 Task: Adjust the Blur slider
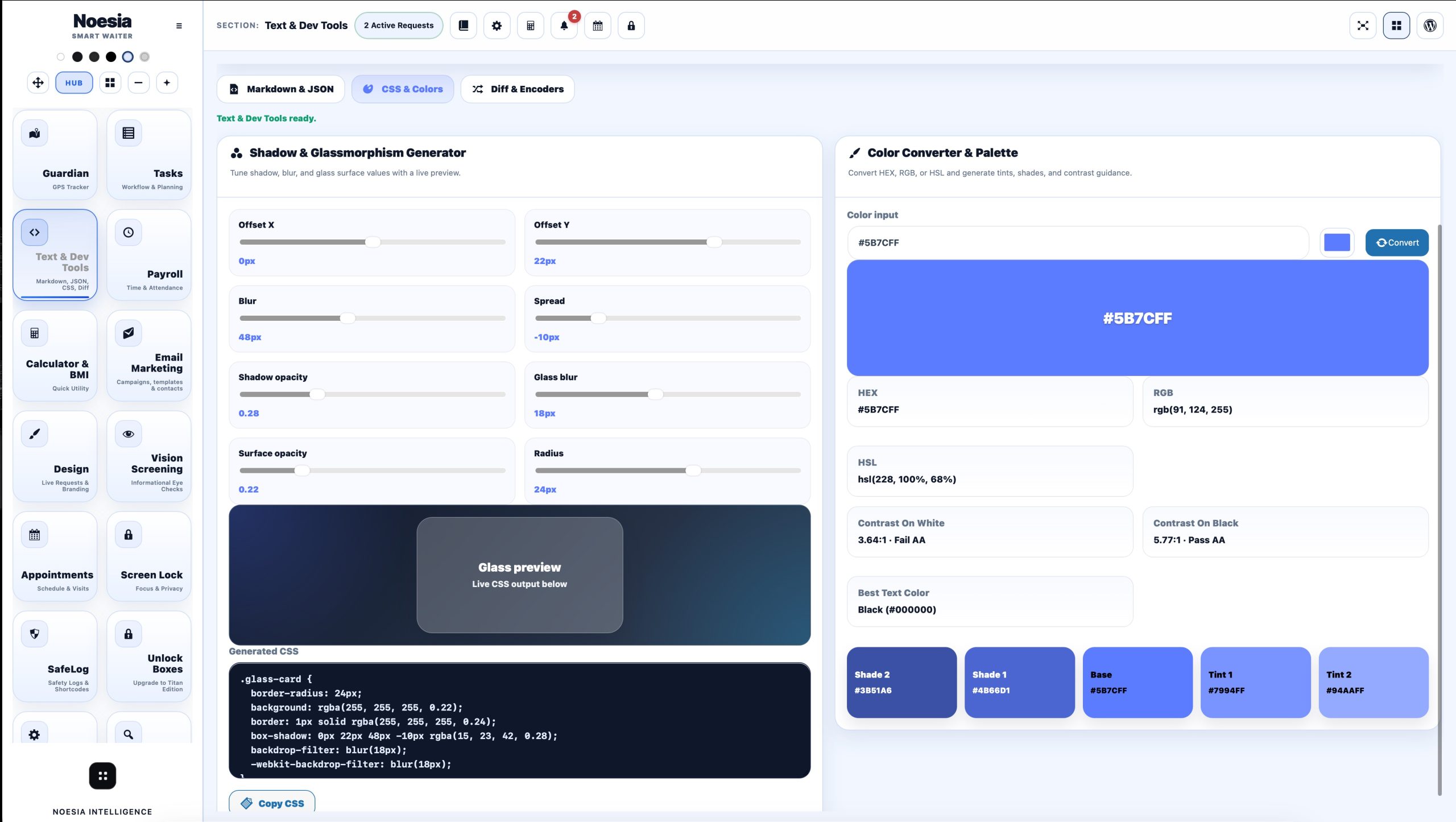(373, 319)
